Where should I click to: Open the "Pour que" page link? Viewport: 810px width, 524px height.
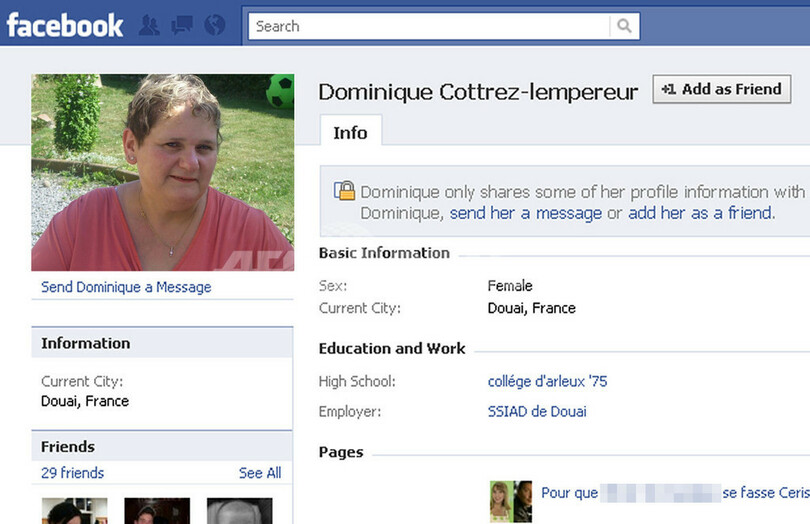tap(569, 493)
